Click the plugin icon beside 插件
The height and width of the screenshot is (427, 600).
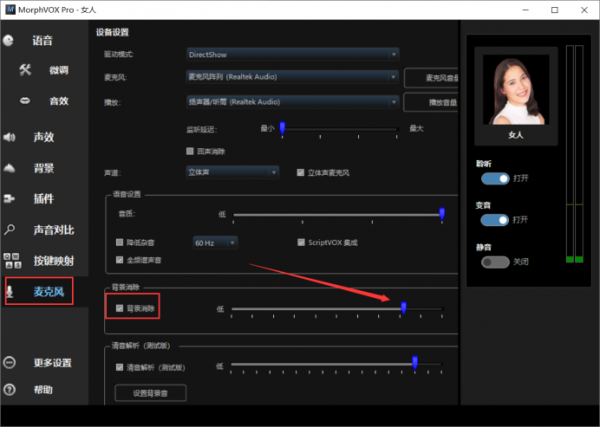coord(9,199)
